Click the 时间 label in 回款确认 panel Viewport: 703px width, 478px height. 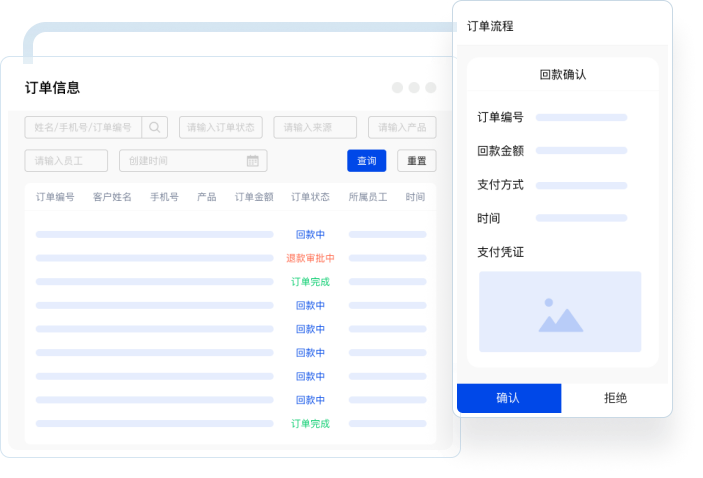(489, 218)
